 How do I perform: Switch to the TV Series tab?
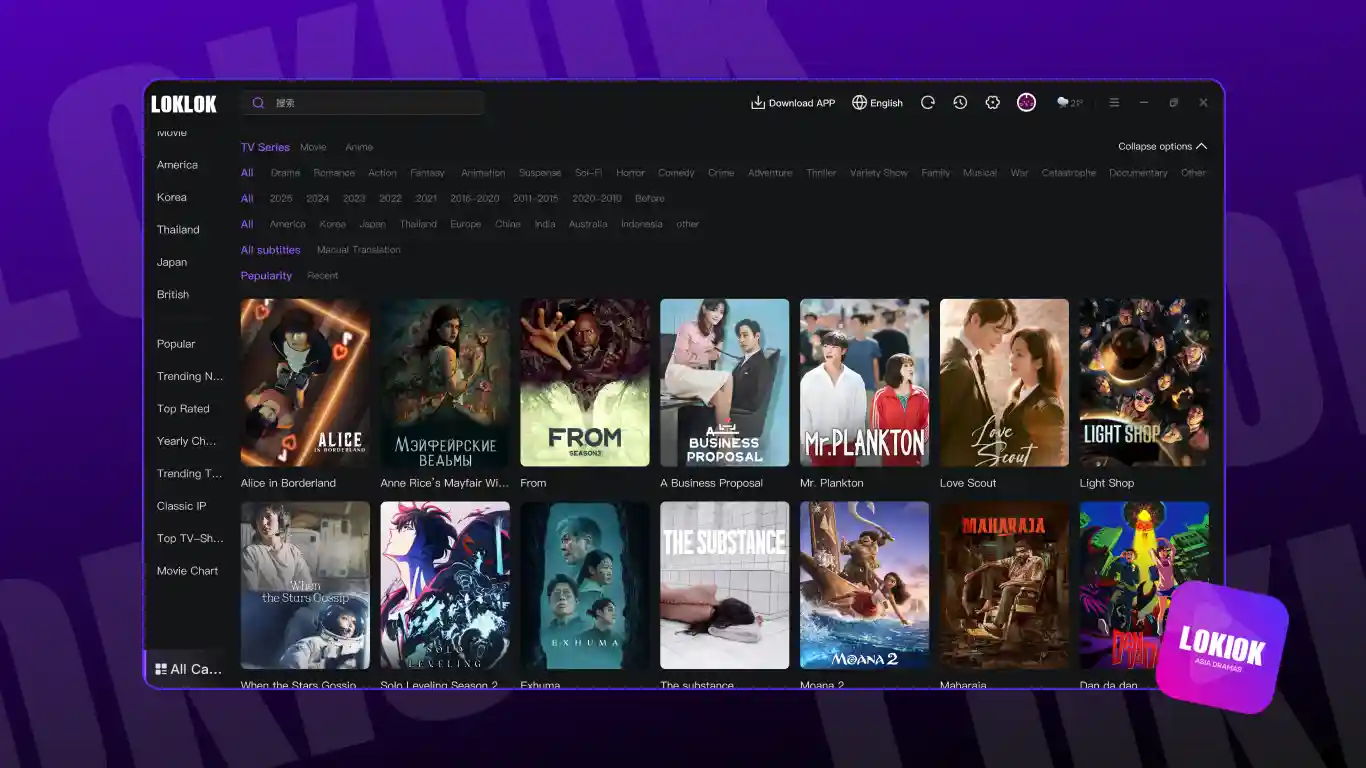pyautogui.click(x=265, y=147)
